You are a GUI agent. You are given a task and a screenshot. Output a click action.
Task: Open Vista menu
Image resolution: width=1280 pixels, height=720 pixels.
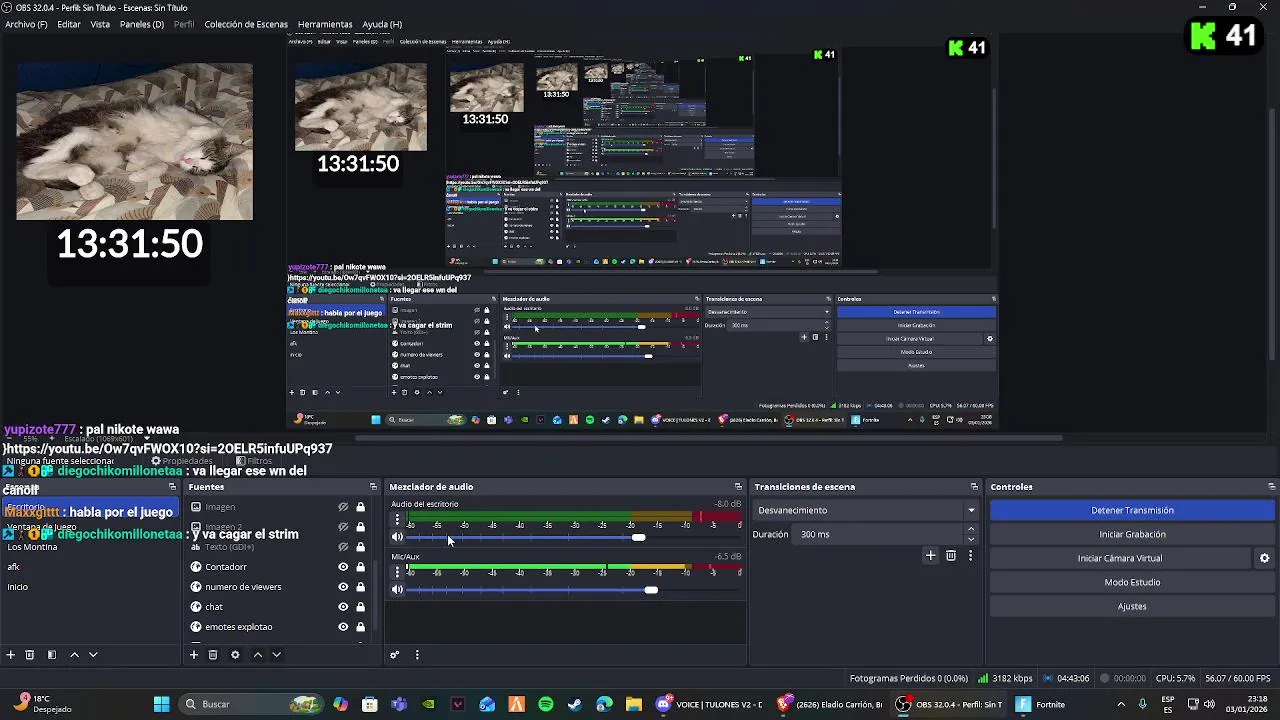(100, 24)
